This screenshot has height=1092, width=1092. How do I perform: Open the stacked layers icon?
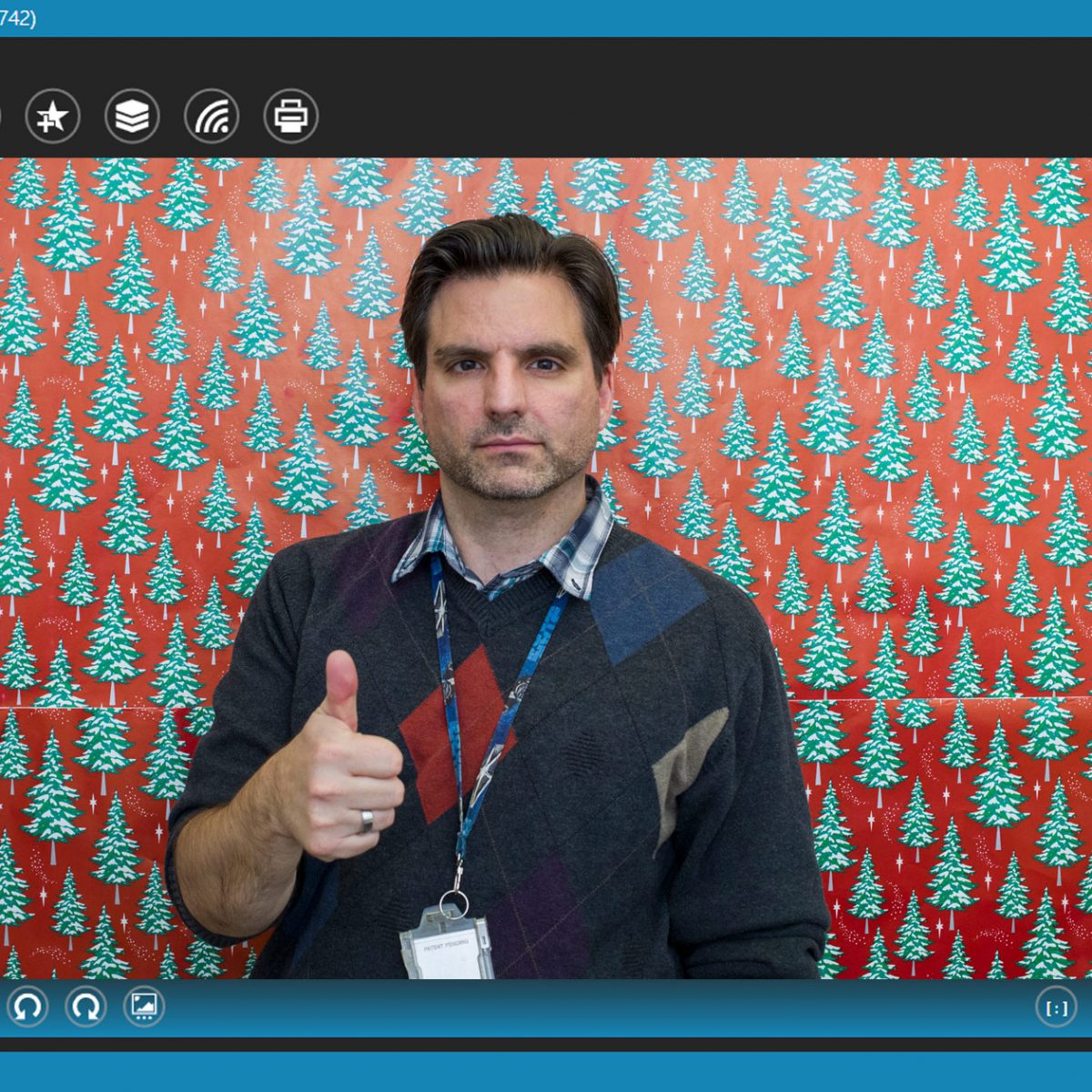coord(132,116)
